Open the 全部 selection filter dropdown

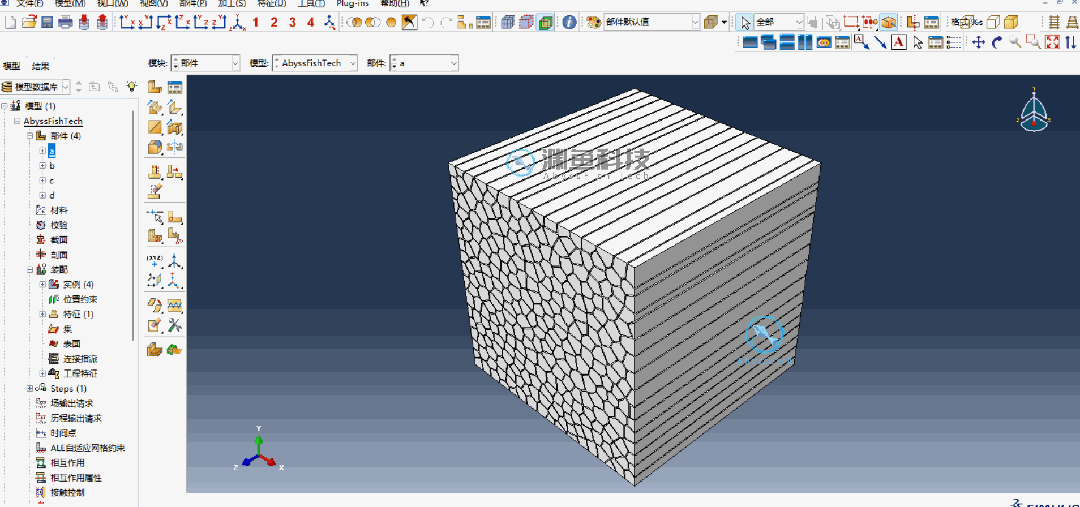(779, 22)
